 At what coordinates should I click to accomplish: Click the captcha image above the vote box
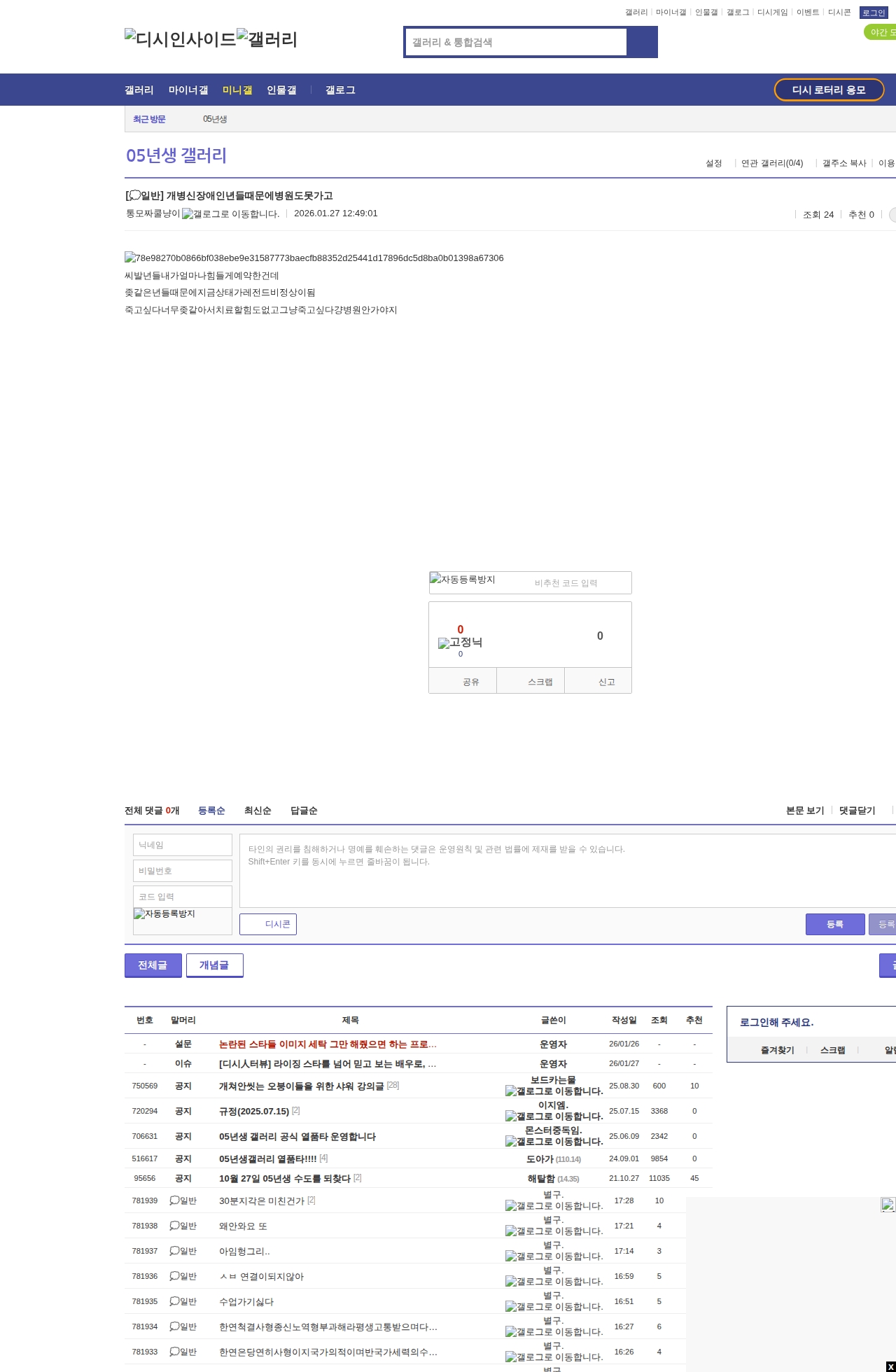(x=463, y=580)
